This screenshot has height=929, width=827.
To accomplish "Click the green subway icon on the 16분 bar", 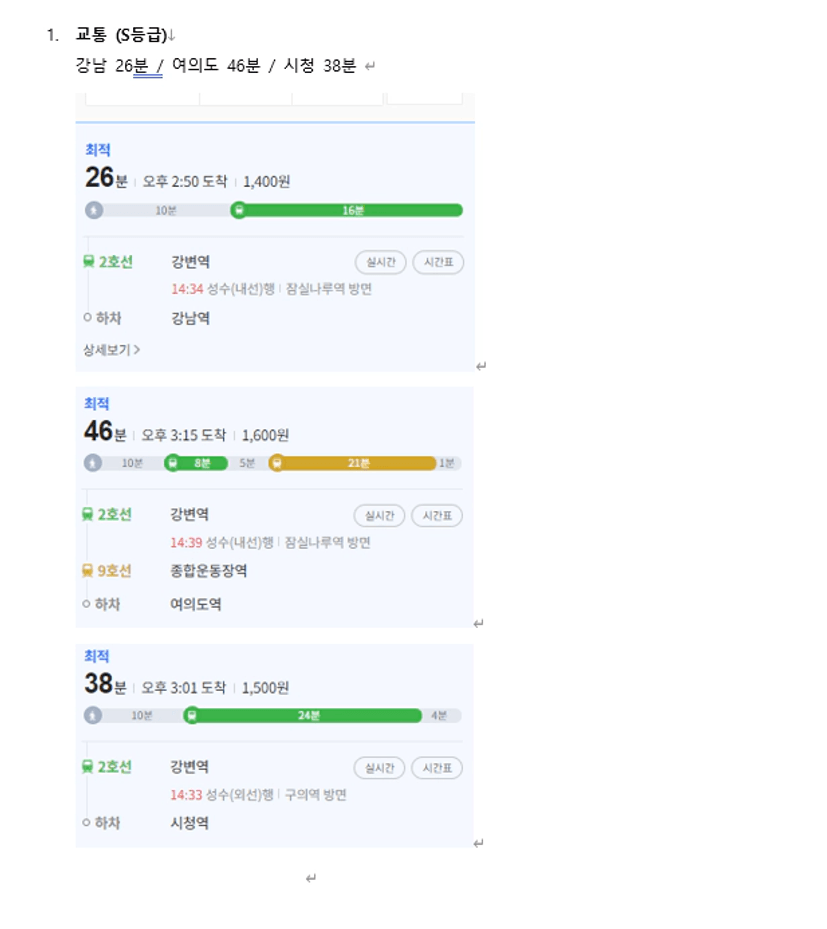I will (239, 210).
